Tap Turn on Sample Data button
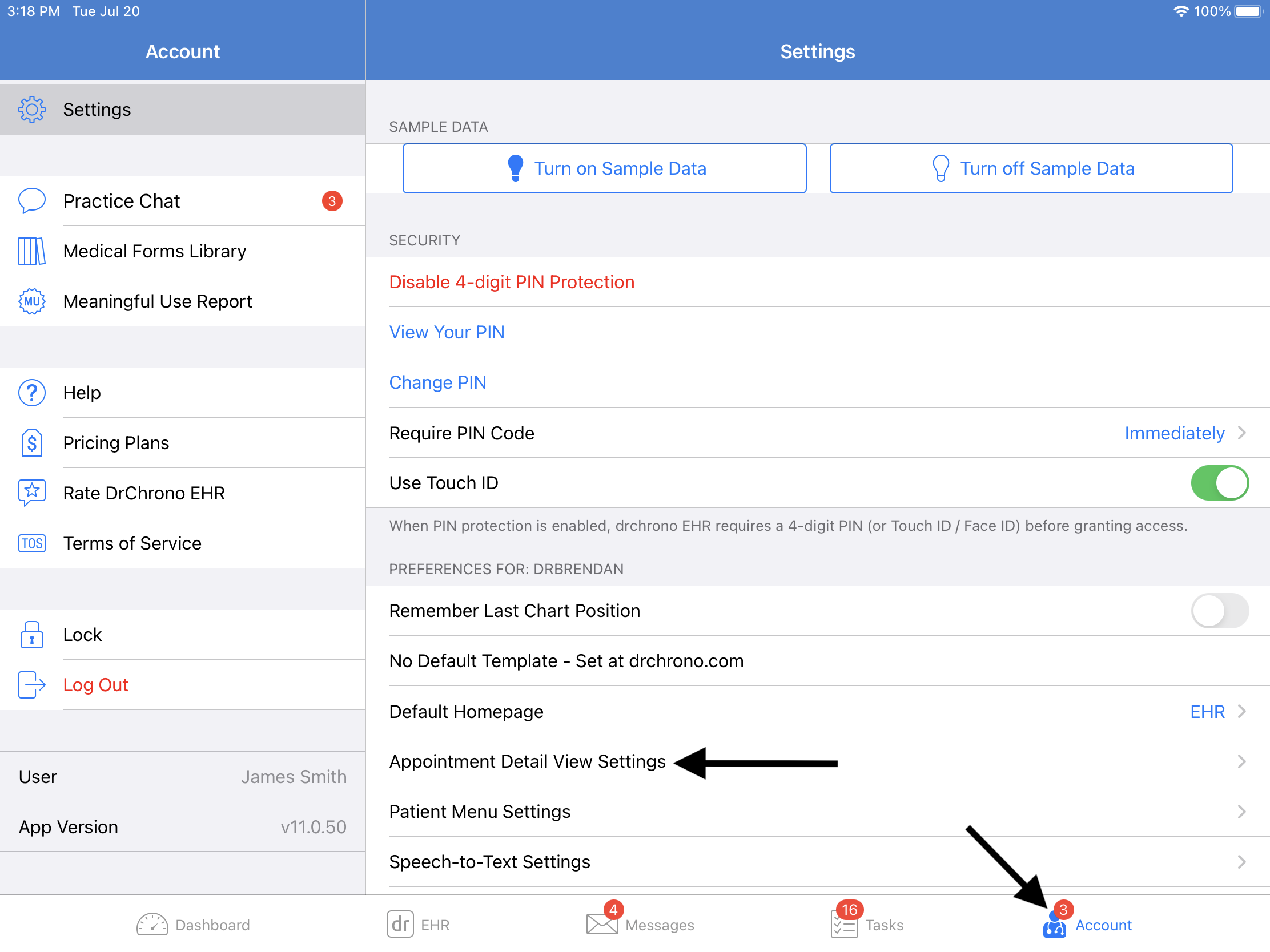Viewport: 1270px width, 952px height. coord(605,167)
